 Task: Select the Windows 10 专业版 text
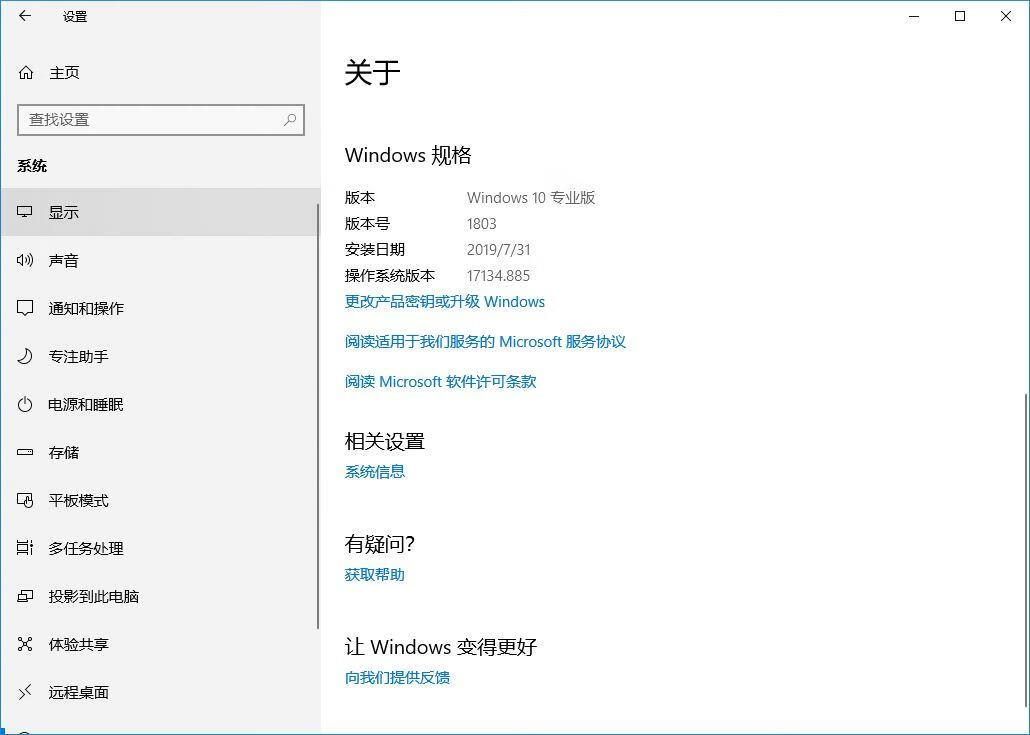[x=531, y=198]
